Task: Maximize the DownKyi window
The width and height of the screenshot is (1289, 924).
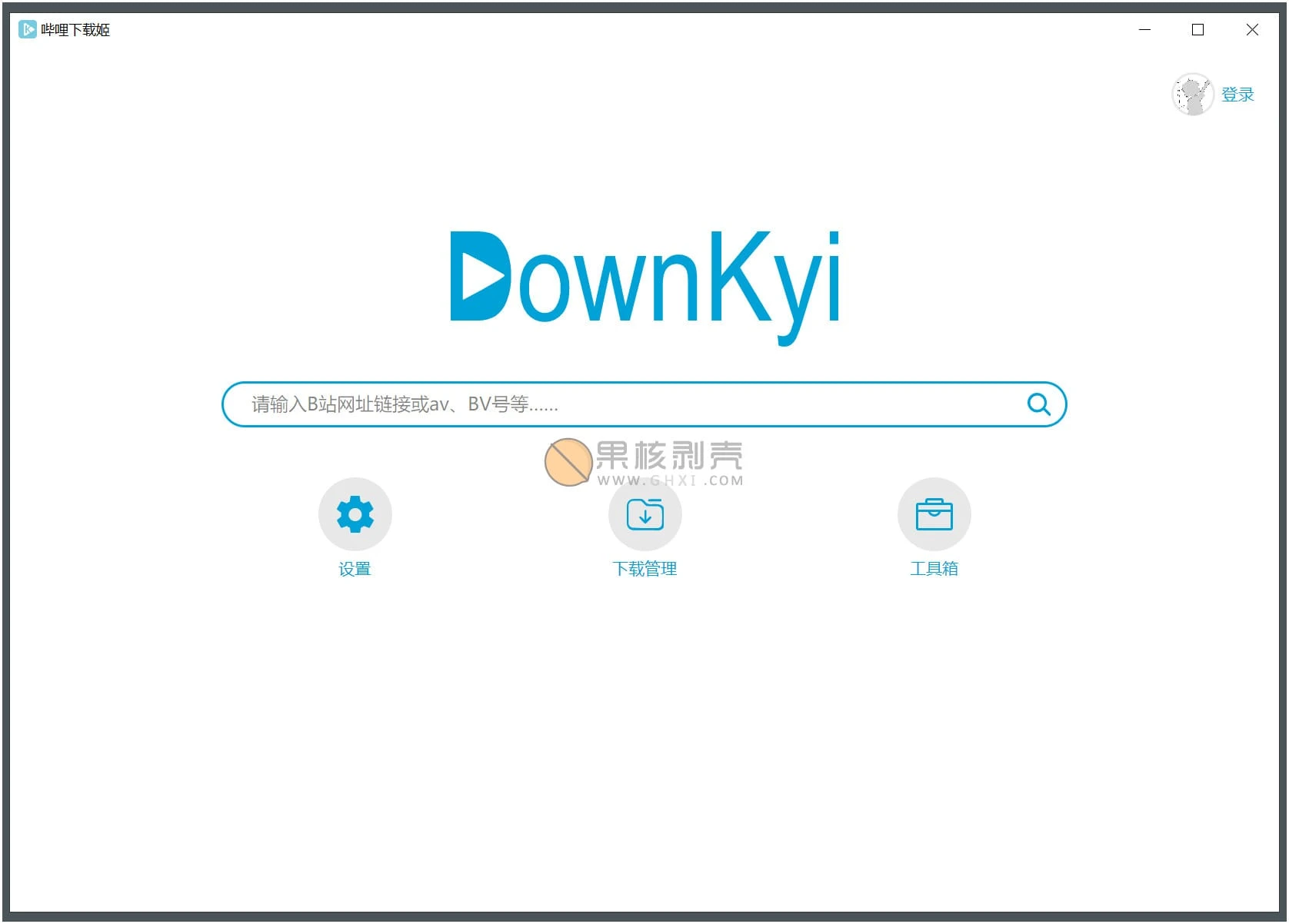Action: (1197, 30)
